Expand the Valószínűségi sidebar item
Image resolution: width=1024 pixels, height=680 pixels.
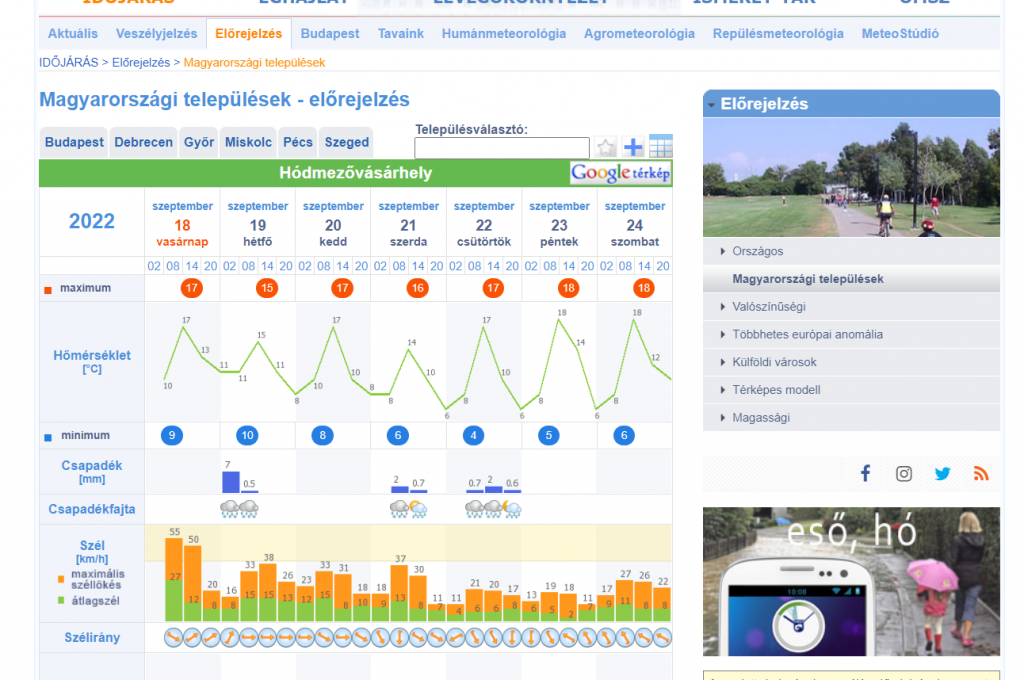[x=768, y=307]
